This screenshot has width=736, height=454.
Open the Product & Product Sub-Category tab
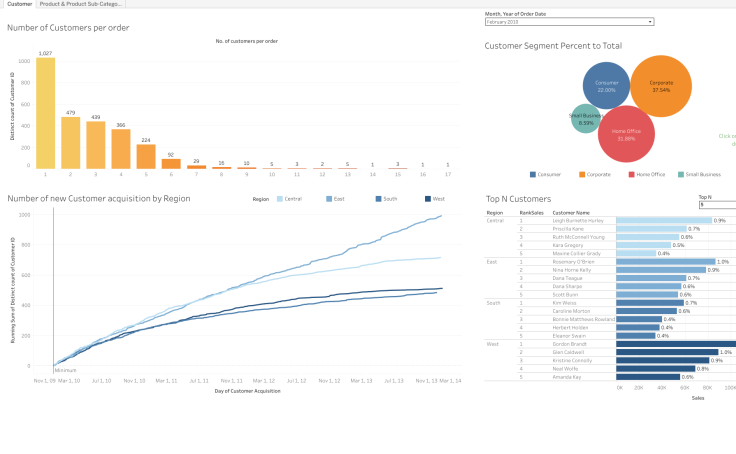coord(81,4)
